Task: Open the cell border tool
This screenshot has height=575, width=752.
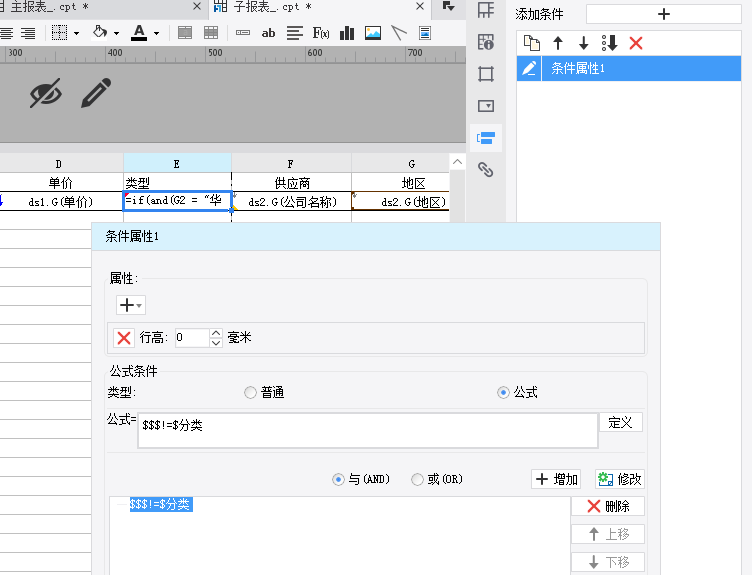Action: 59,33
